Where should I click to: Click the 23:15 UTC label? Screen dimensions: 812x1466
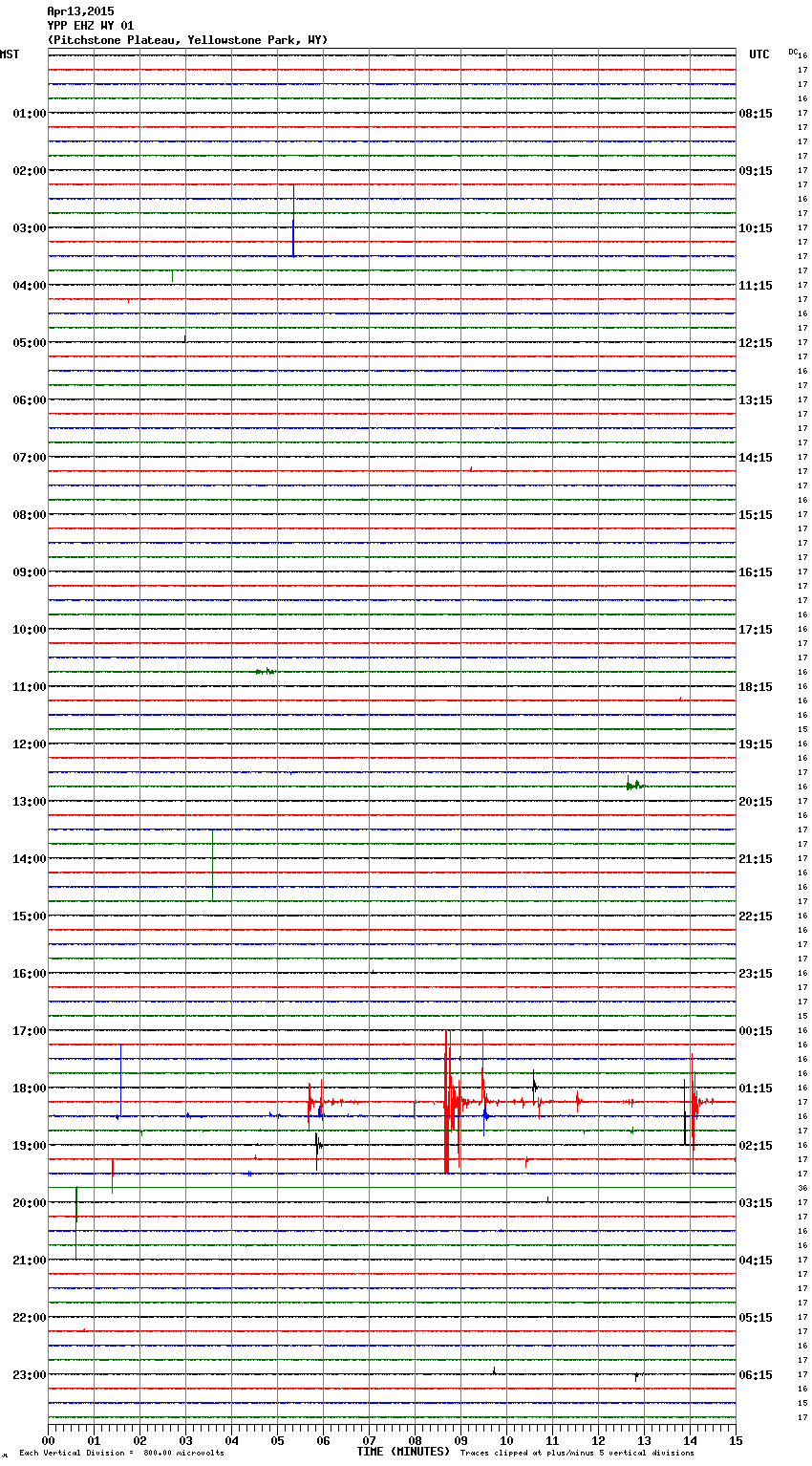[756, 974]
